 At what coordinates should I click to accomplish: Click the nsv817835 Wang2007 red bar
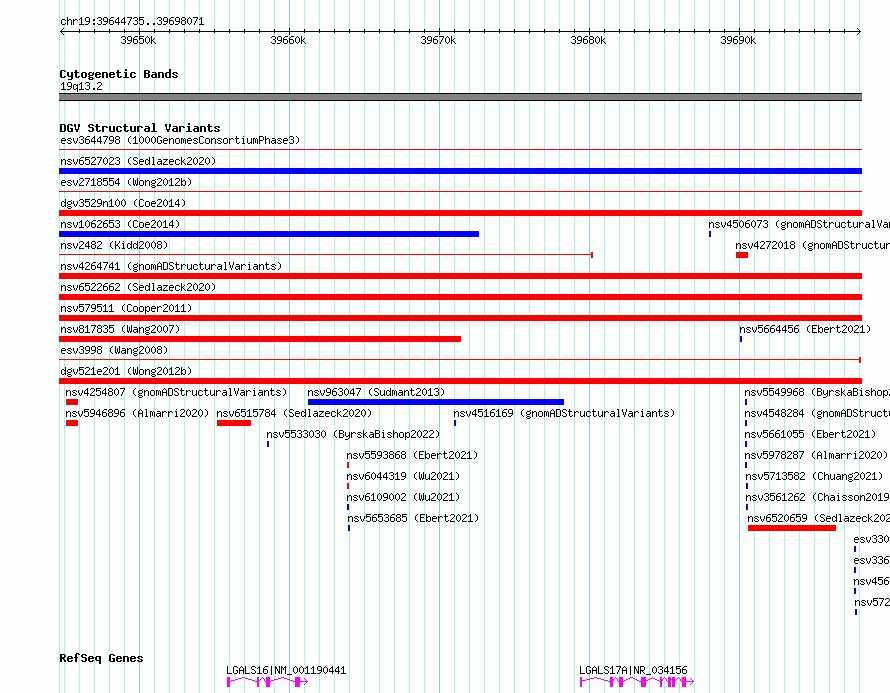click(260, 339)
